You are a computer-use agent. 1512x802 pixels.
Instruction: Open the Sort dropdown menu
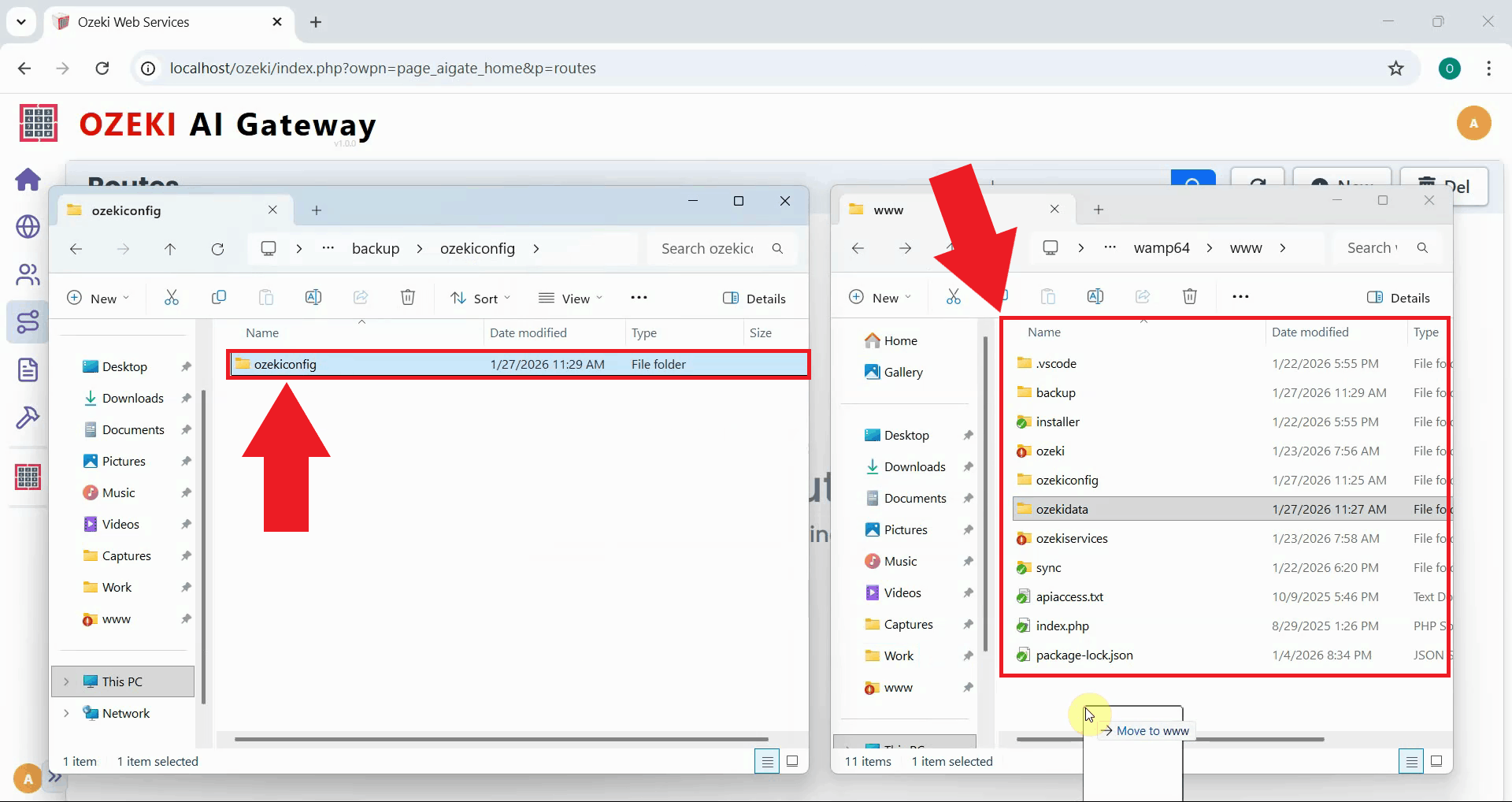(480, 297)
